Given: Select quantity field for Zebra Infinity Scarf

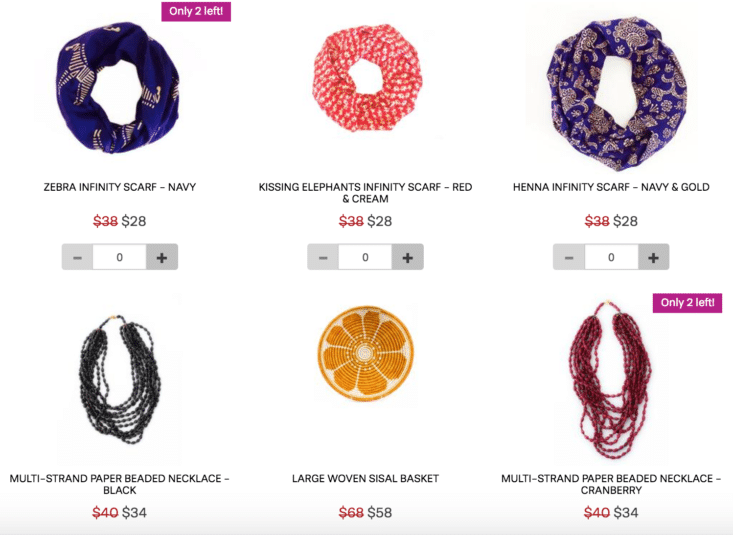Looking at the screenshot, I should click(120, 257).
